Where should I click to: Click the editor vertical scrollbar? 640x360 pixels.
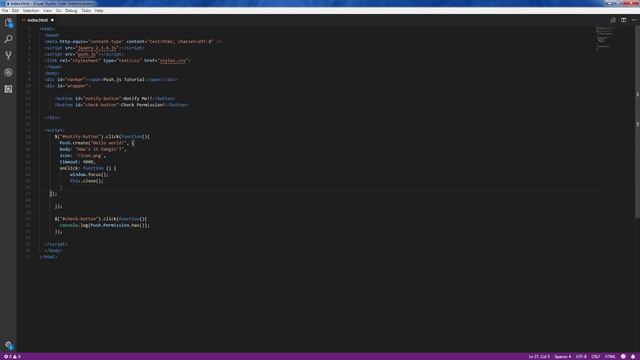(638, 122)
